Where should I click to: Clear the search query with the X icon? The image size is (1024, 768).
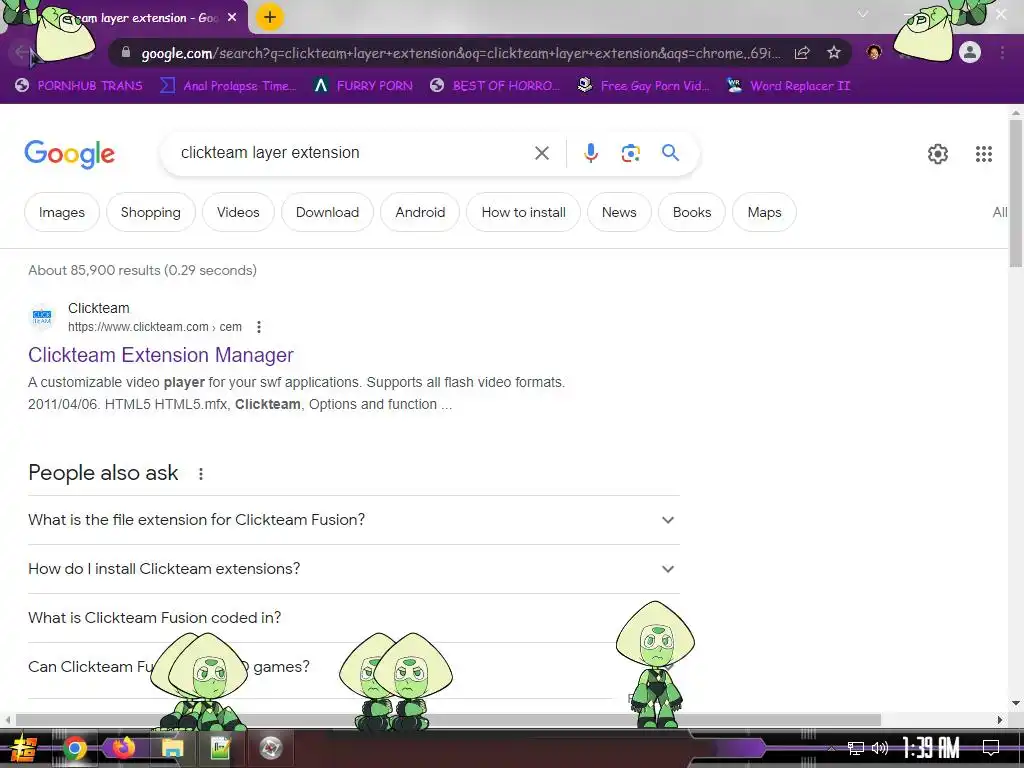pos(542,153)
